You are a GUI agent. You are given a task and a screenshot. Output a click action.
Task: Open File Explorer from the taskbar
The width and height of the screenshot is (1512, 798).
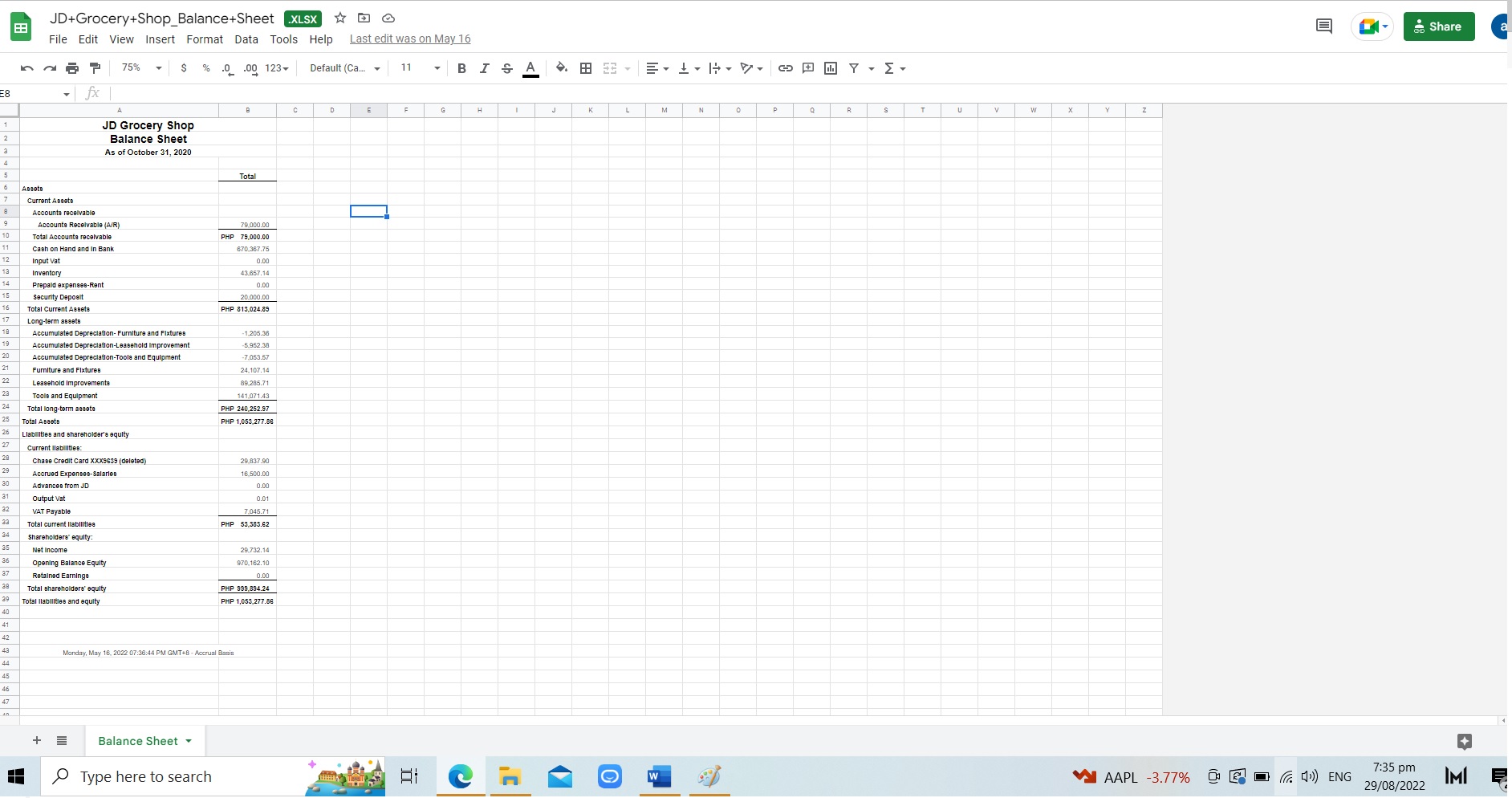point(510,776)
